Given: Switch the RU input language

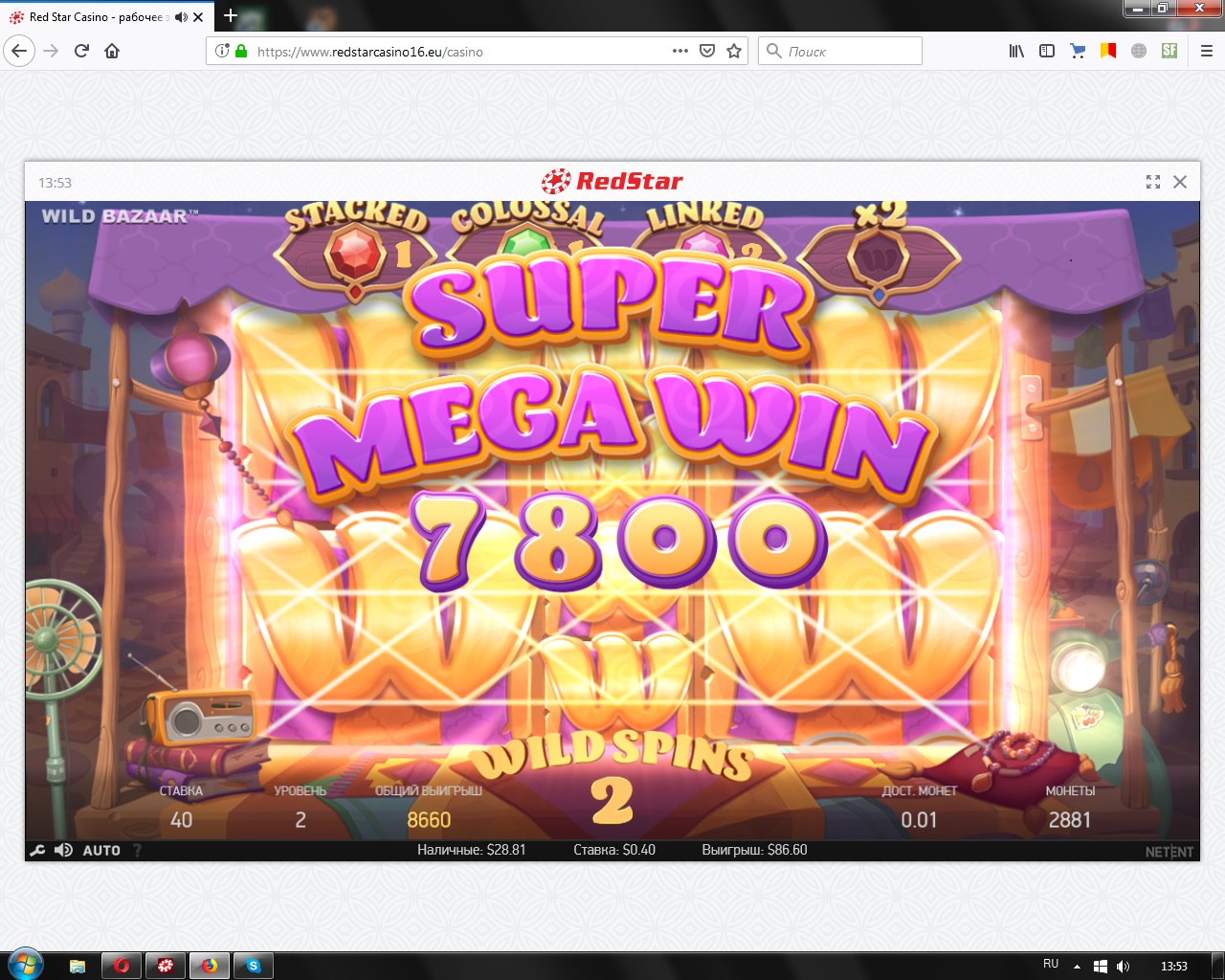Looking at the screenshot, I should pyautogui.click(x=1051, y=964).
